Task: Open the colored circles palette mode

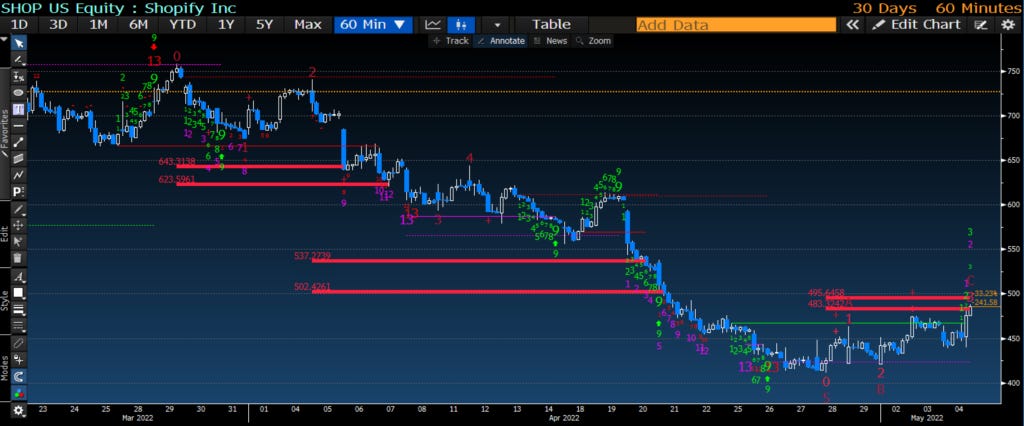Action: click(19, 393)
